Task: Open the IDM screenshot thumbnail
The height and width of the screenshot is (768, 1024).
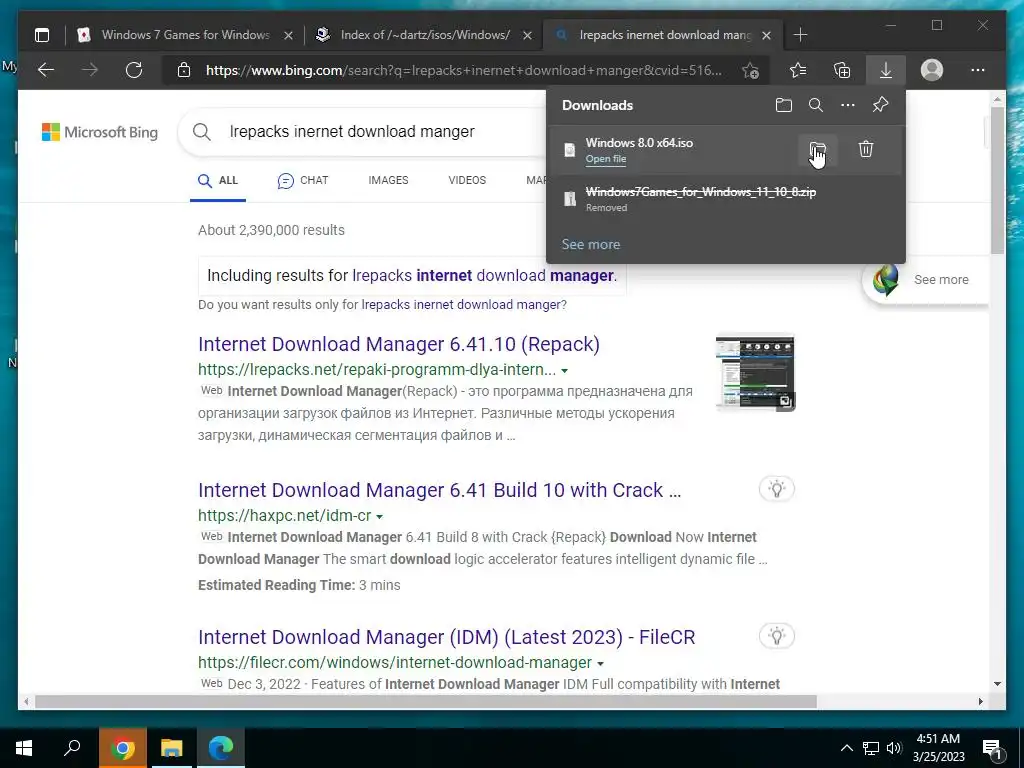Action: [x=755, y=372]
